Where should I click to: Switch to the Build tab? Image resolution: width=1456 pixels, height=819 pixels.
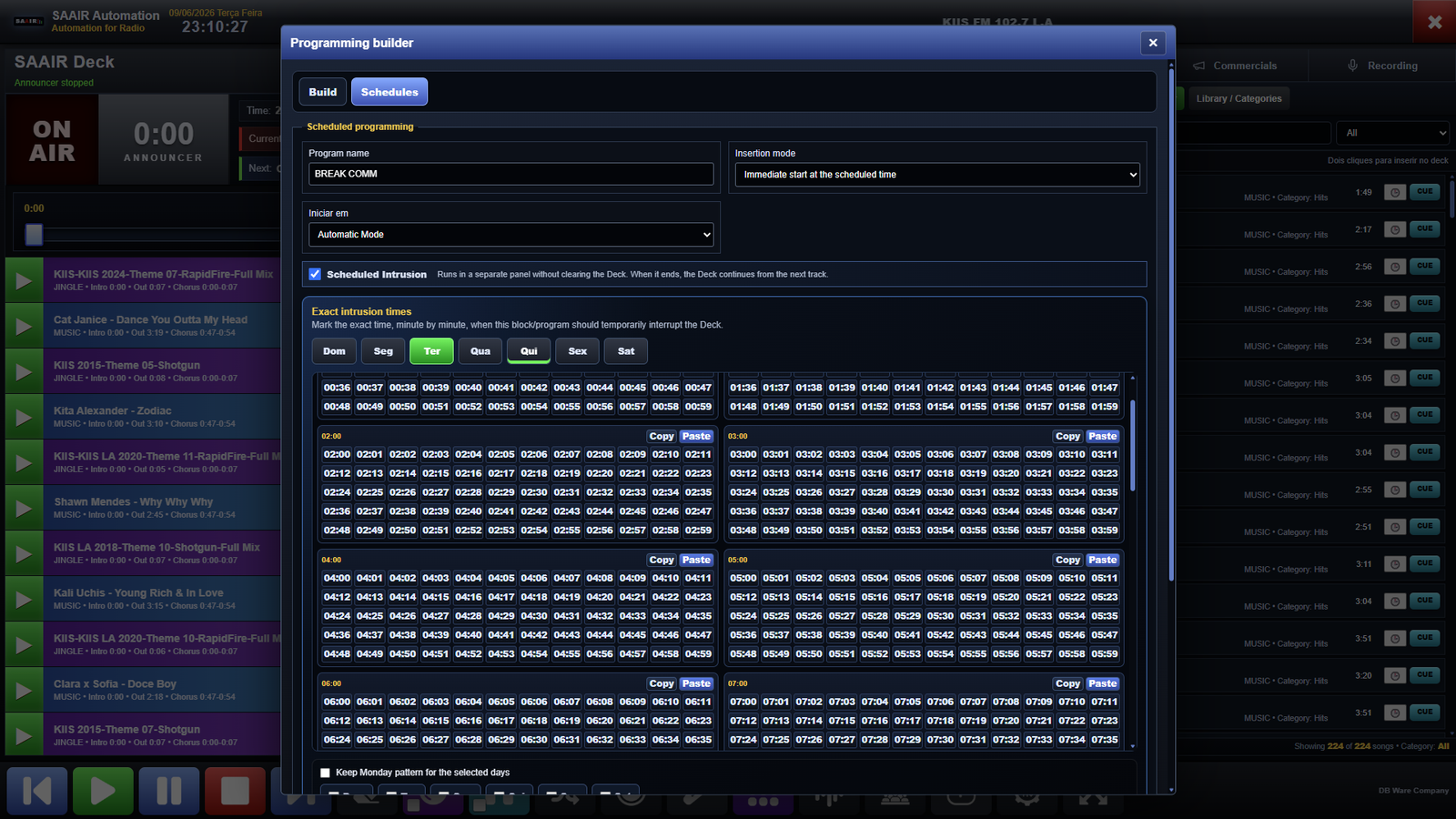[322, 92]
